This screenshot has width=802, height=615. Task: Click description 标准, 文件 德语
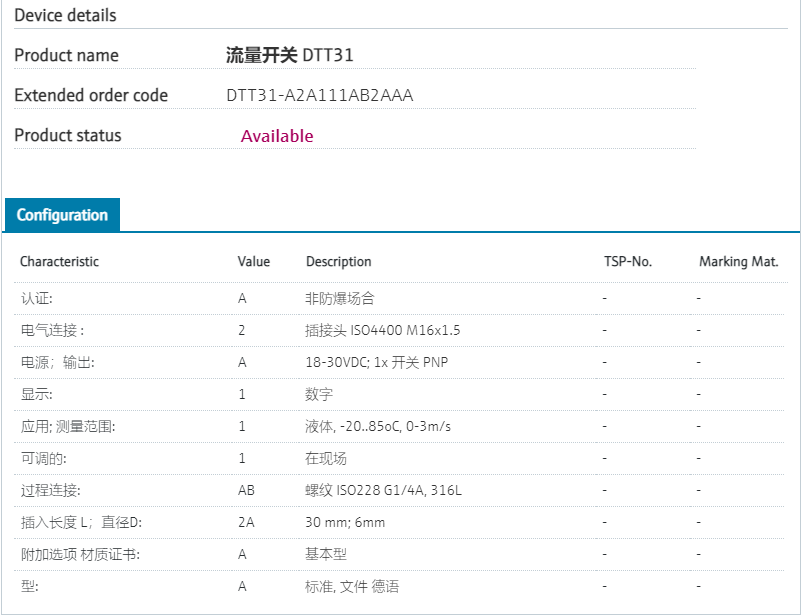point(352,586)
